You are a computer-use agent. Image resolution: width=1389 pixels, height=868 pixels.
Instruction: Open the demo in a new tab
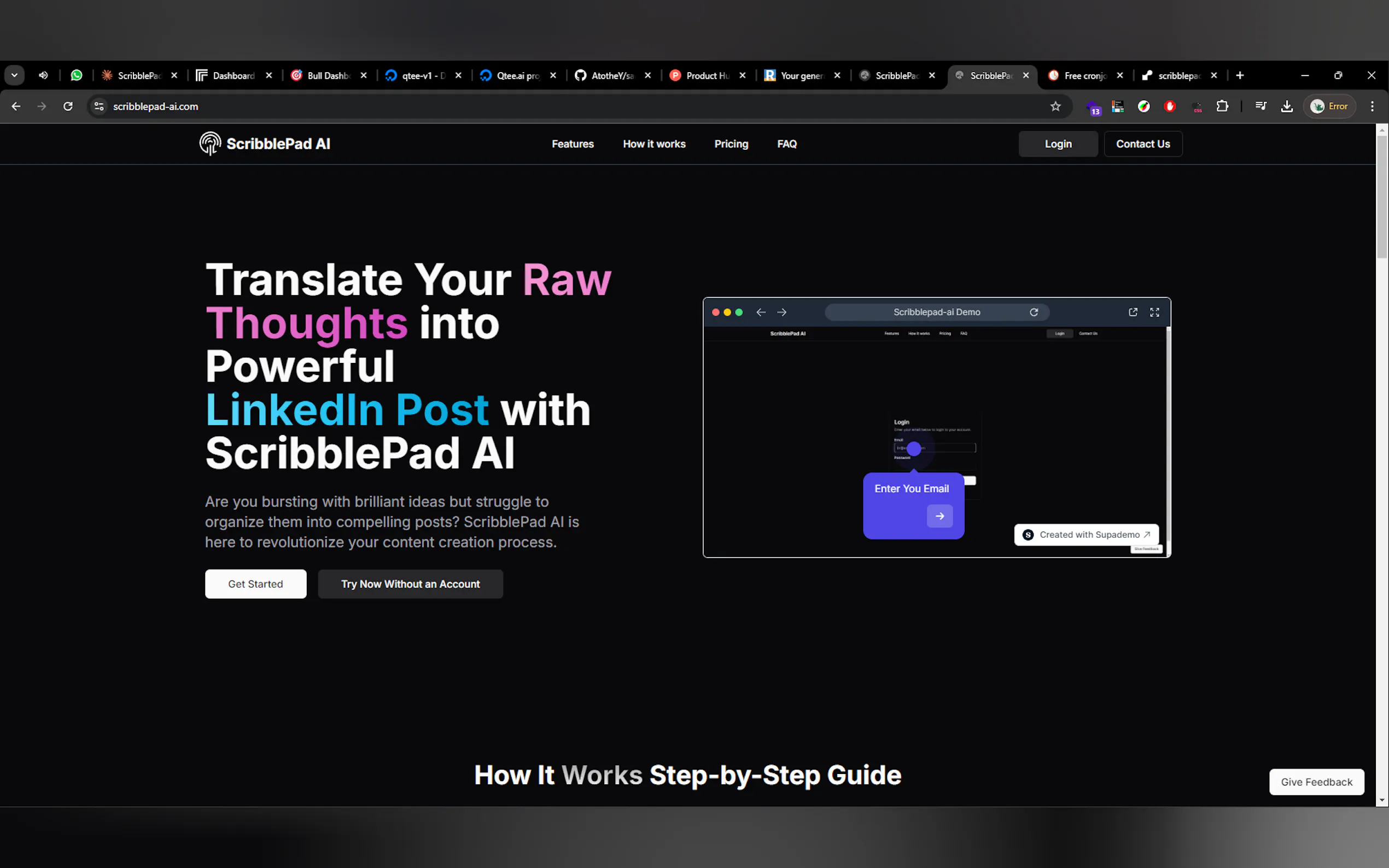(1133, 312)
